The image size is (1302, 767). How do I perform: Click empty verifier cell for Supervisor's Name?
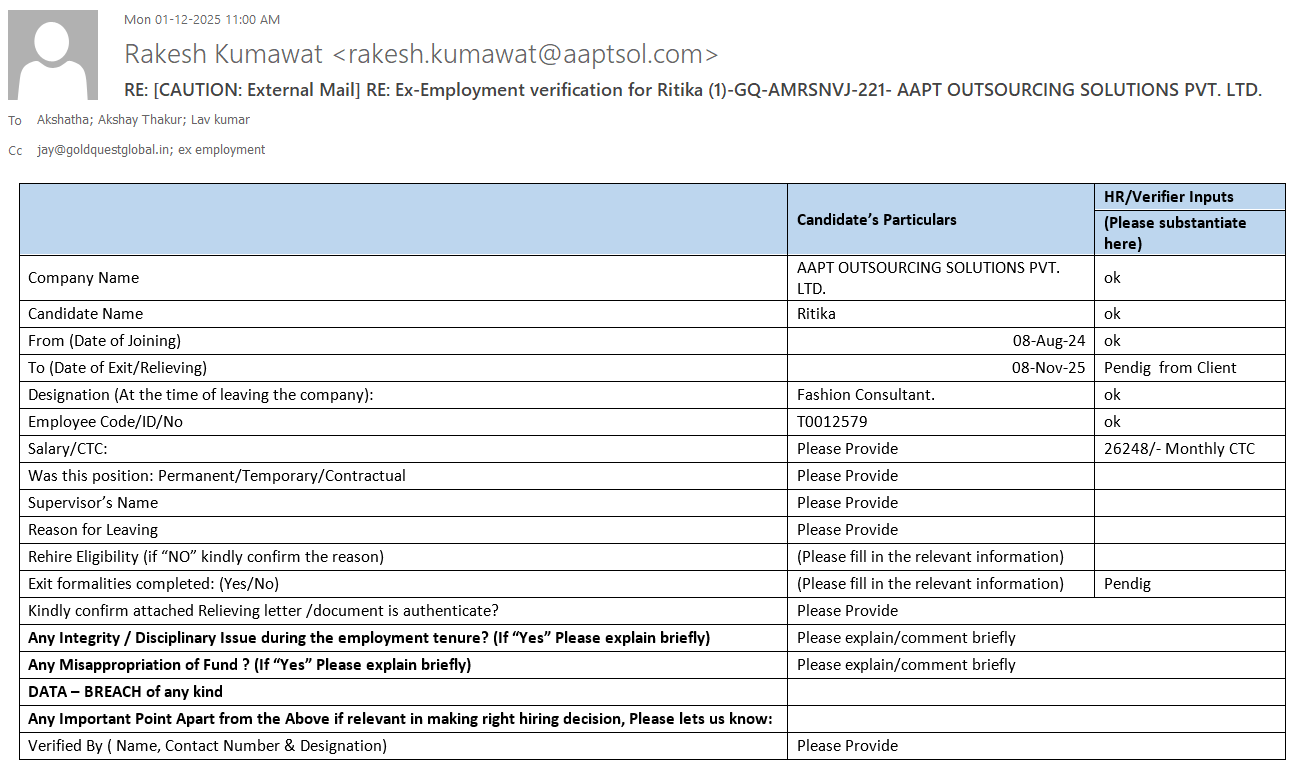click(1189, 503)
